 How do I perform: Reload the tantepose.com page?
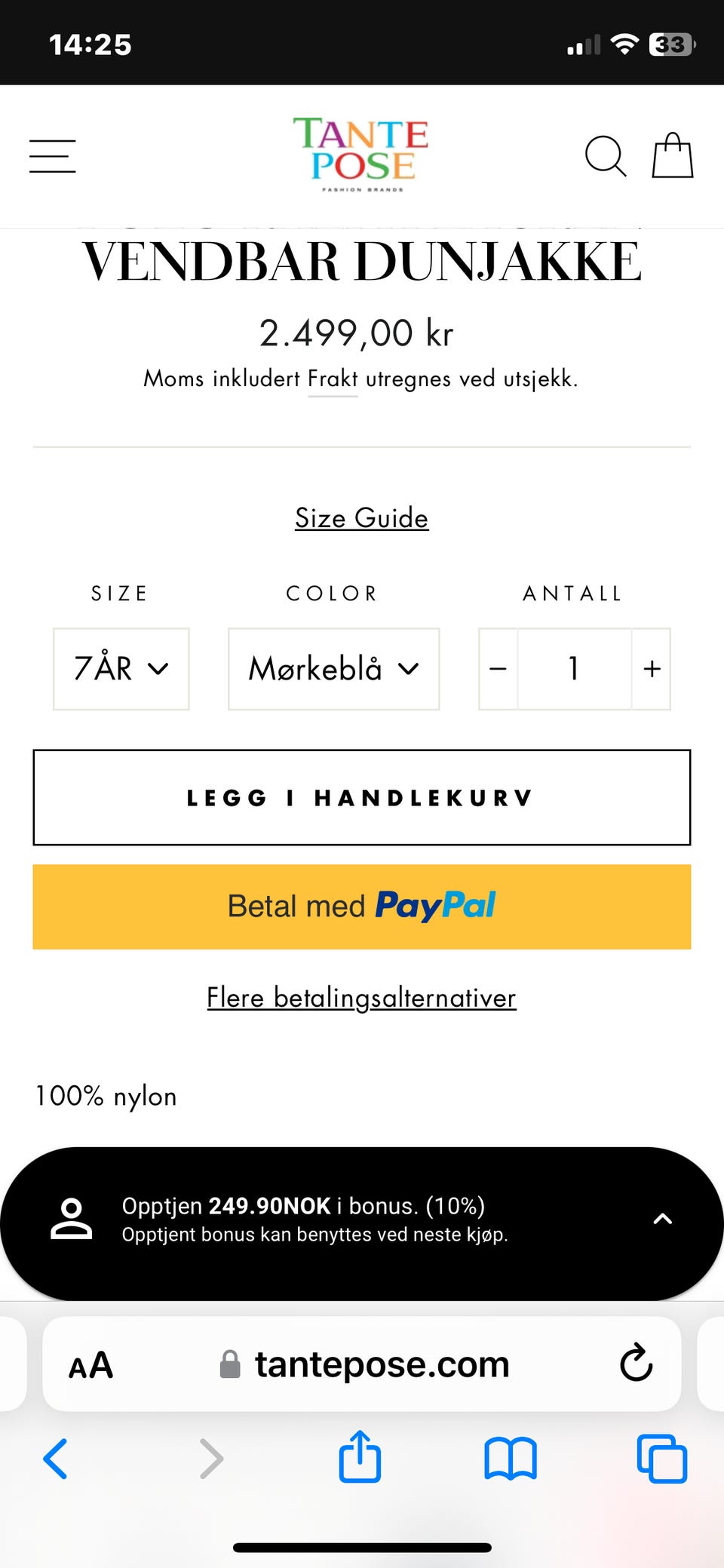636,1363
